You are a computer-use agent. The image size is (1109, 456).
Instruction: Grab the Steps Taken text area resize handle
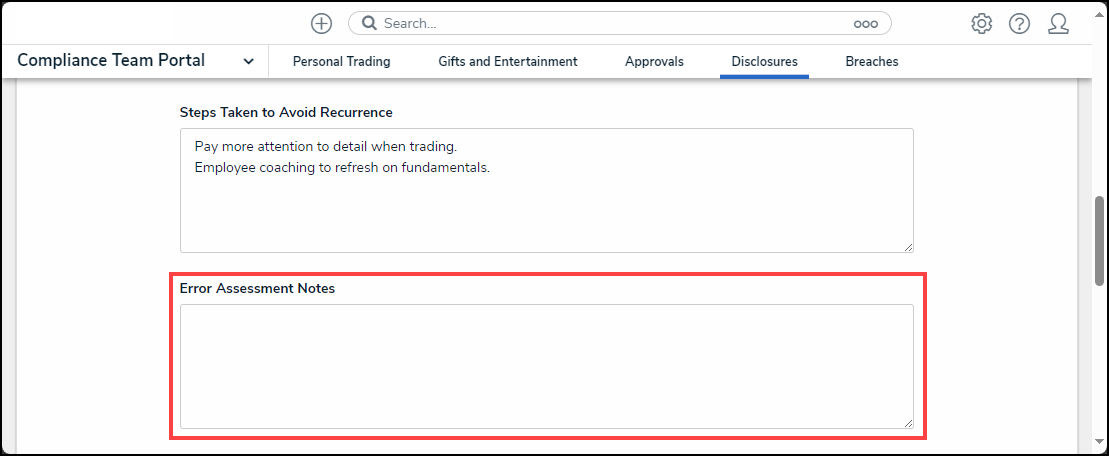tap(907, 246)
